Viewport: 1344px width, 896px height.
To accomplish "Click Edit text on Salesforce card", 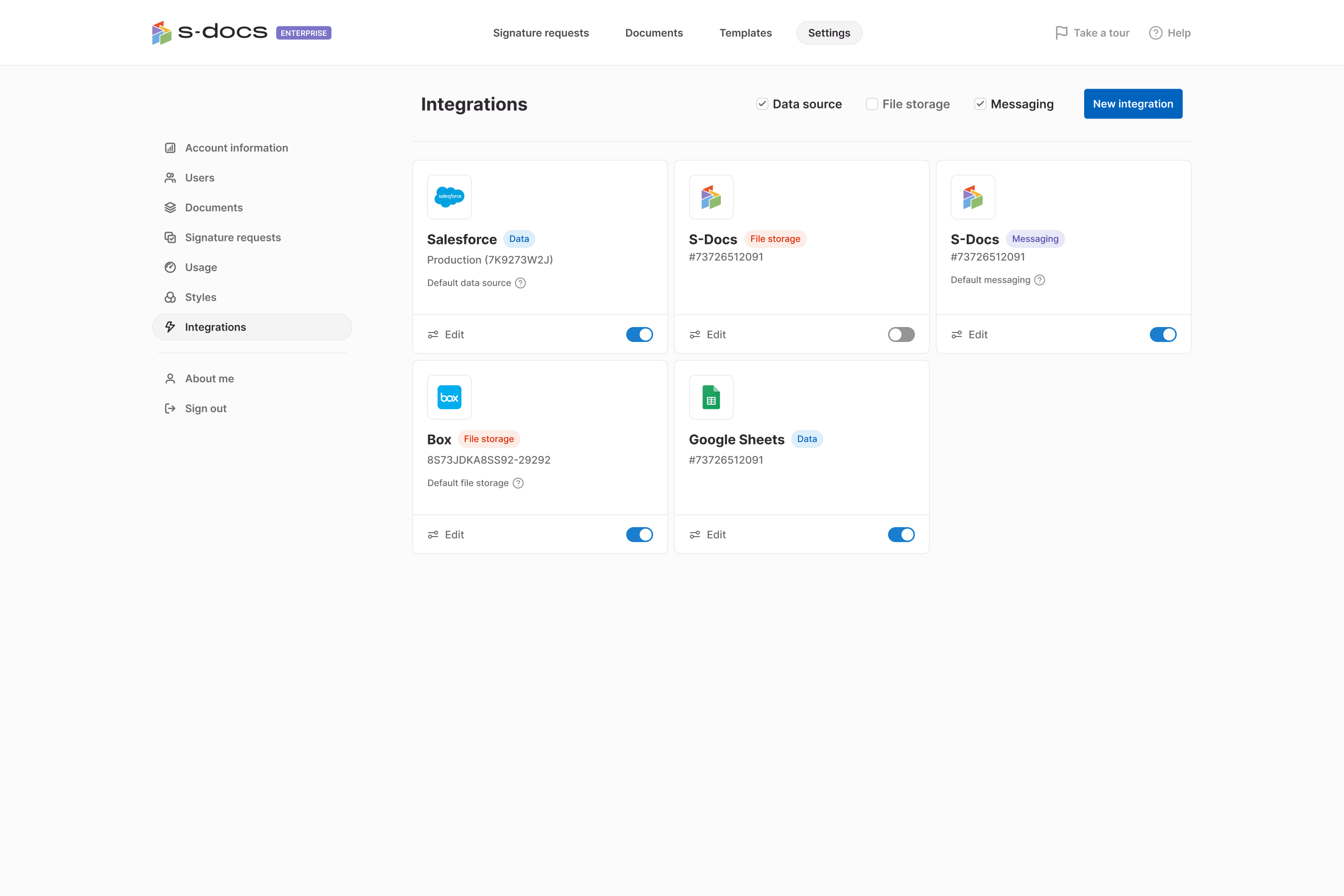I will tap(454, 335).
